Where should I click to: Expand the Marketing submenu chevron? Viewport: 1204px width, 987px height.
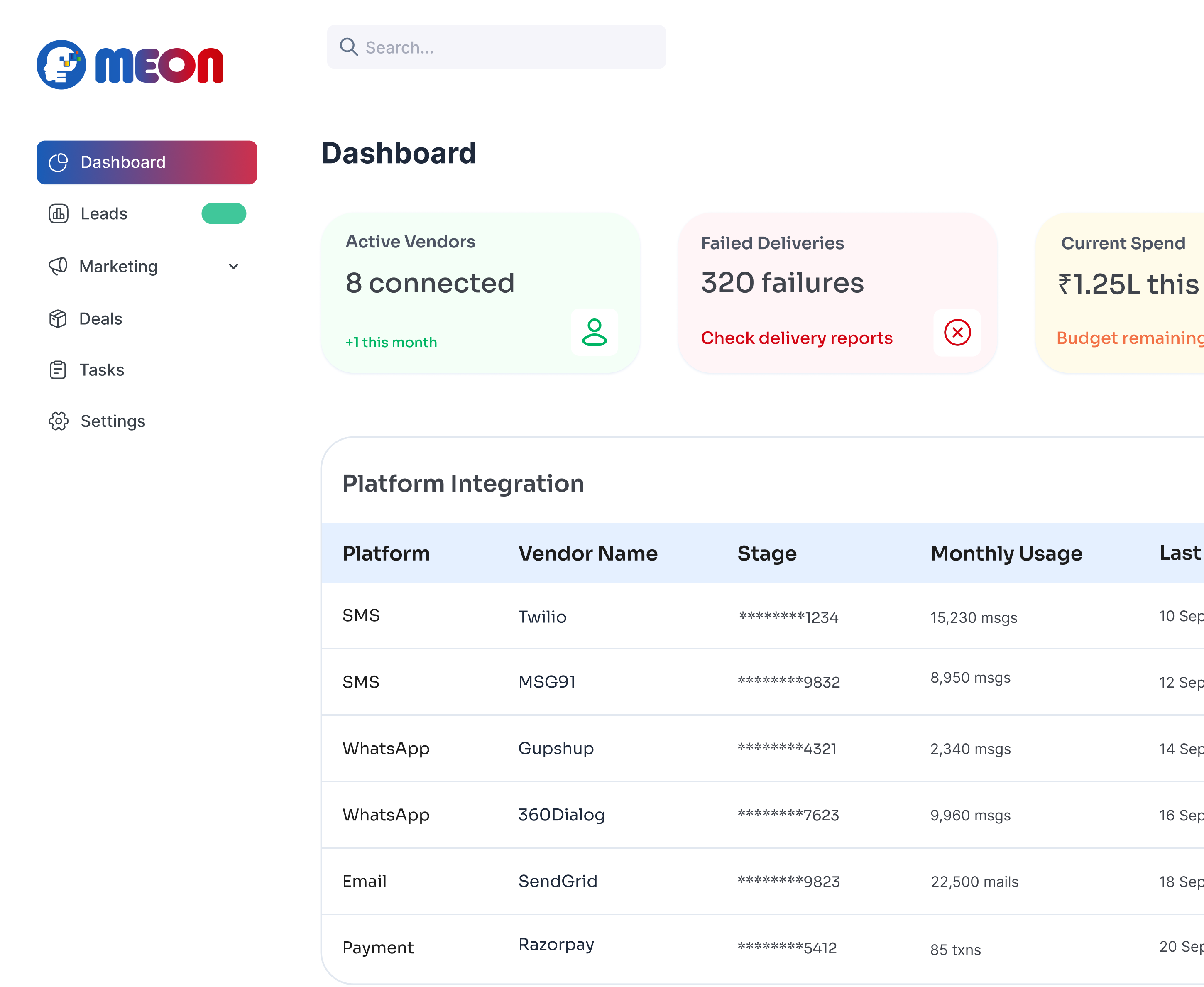[234, 266]
